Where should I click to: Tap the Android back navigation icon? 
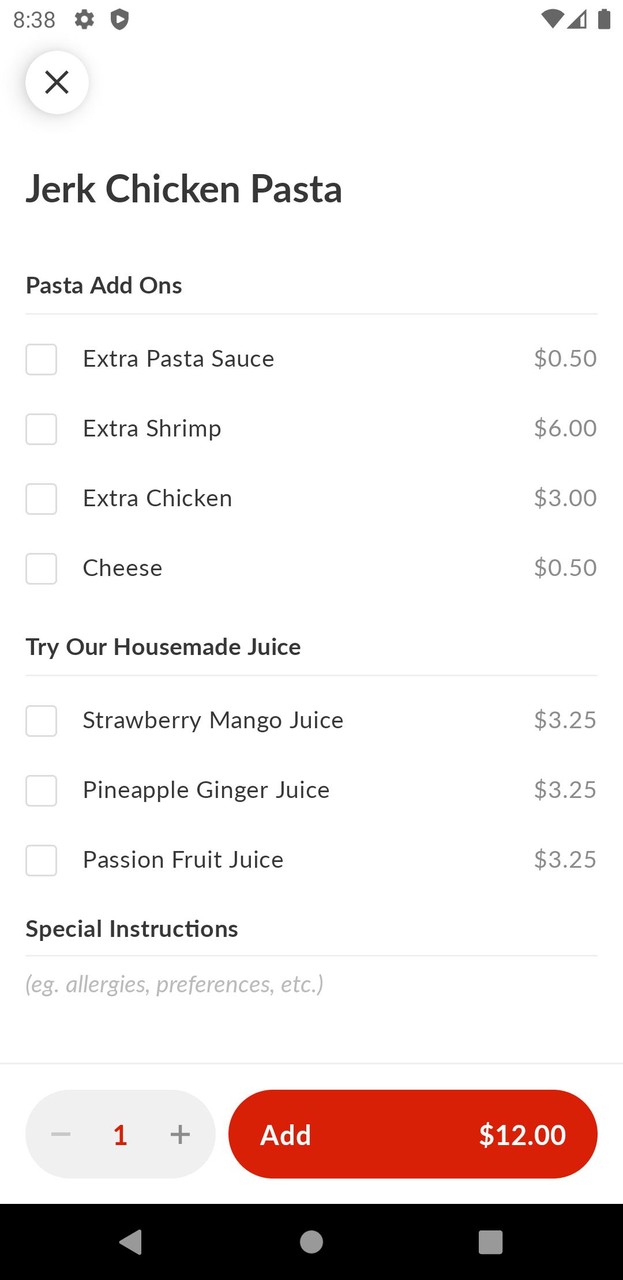click(130, 1241)
